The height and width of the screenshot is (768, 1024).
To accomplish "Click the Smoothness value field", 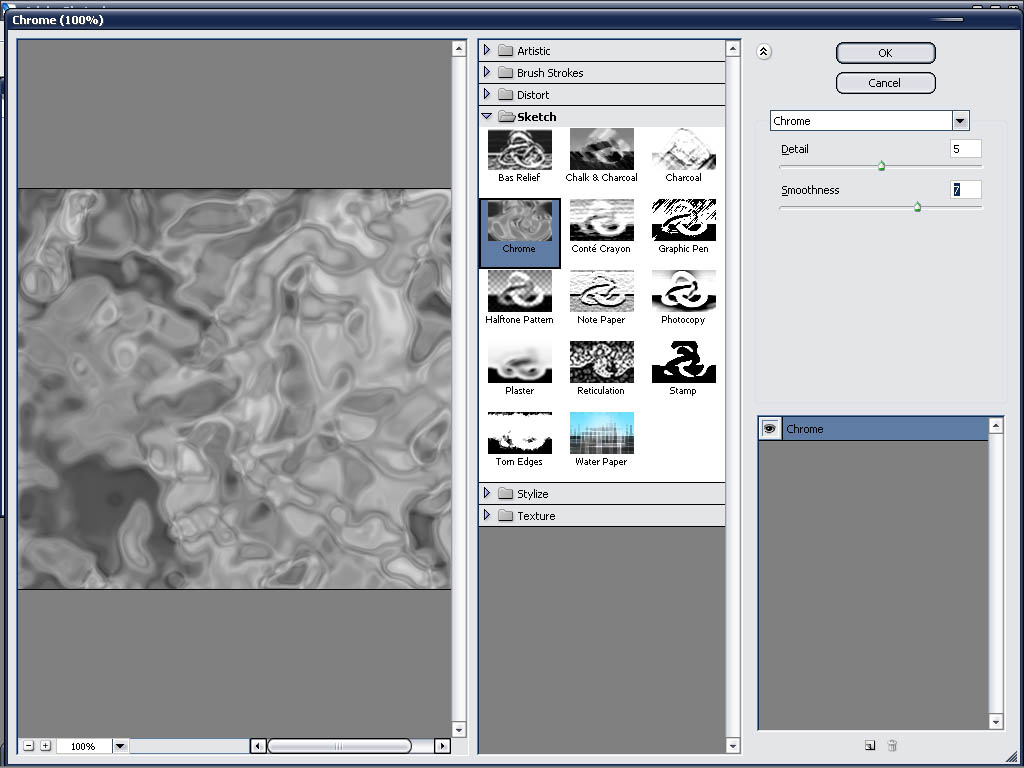I will pyautogui.click(x=965, y=190).
